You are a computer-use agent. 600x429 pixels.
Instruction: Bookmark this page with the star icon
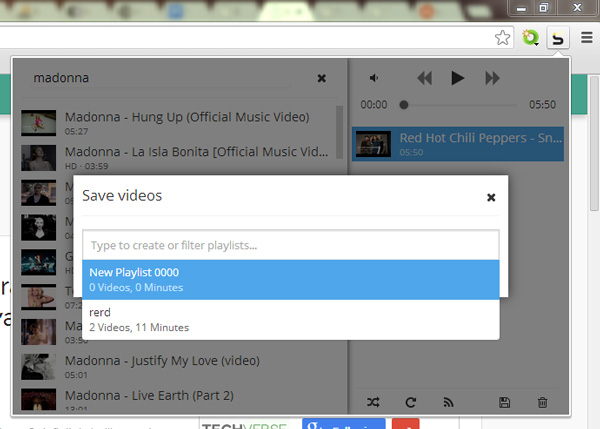click(502, 38)
